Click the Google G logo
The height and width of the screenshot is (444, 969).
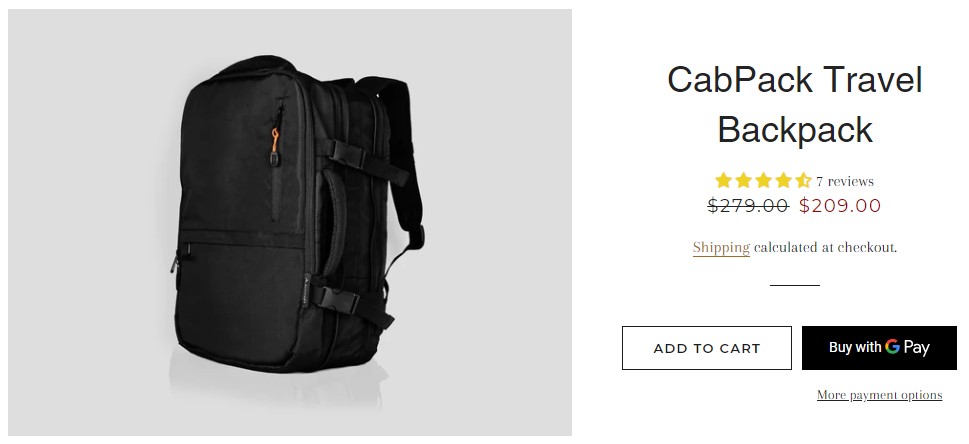pyautogui.click(x=892, y=346)
